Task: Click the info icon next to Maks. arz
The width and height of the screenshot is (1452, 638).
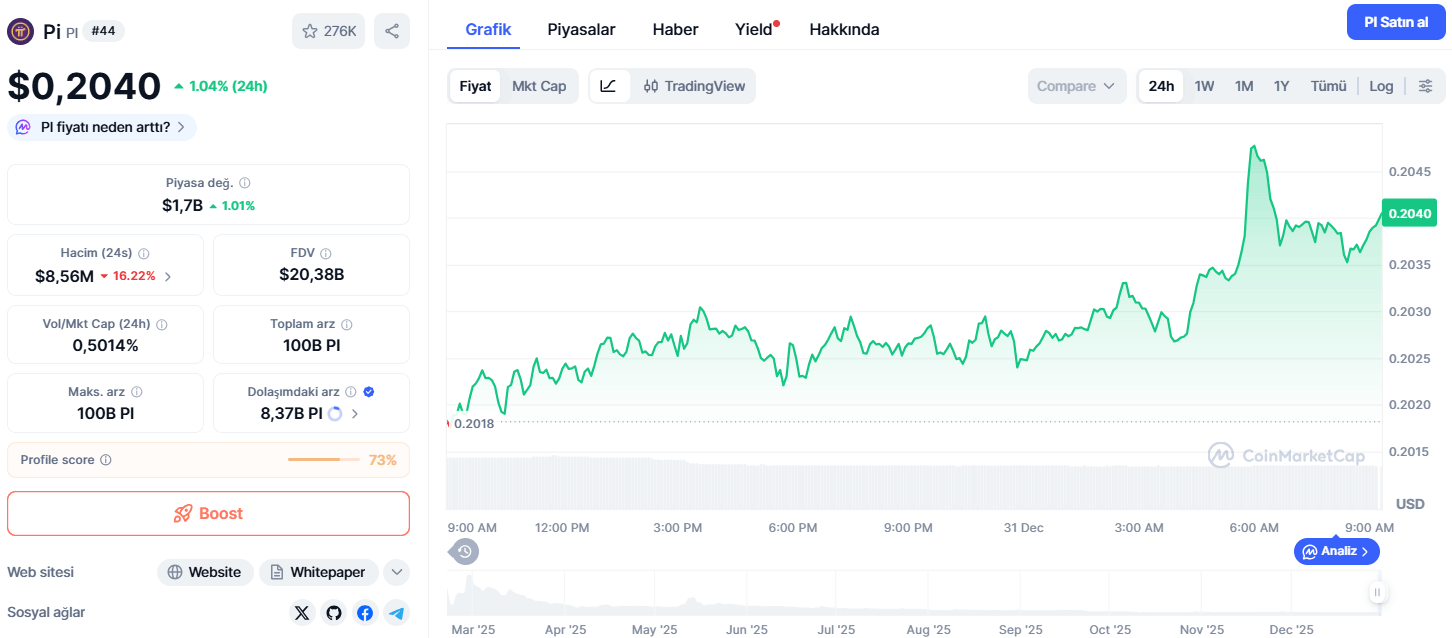Action: tap(137, 393)
